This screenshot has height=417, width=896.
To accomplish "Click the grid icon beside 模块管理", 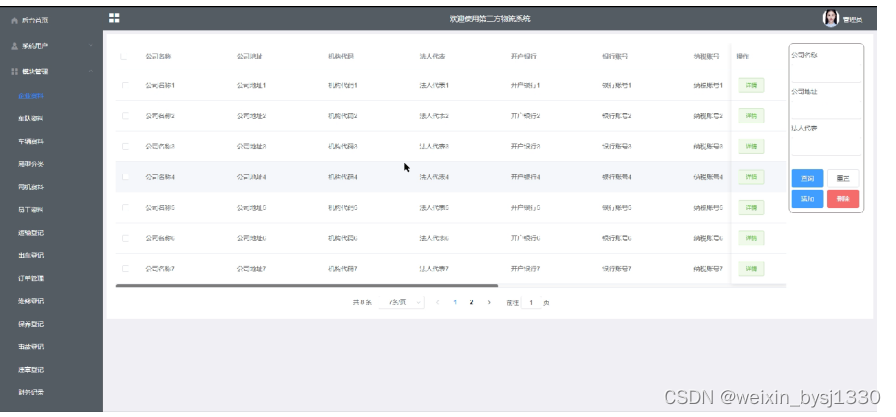I will [15, 71].
